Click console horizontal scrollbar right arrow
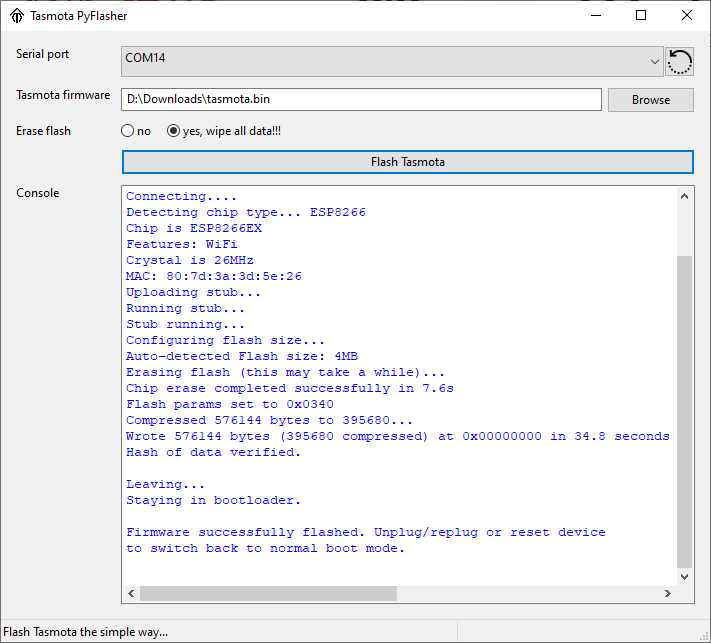This screenshot has height=643, width=711. point(667,593)
